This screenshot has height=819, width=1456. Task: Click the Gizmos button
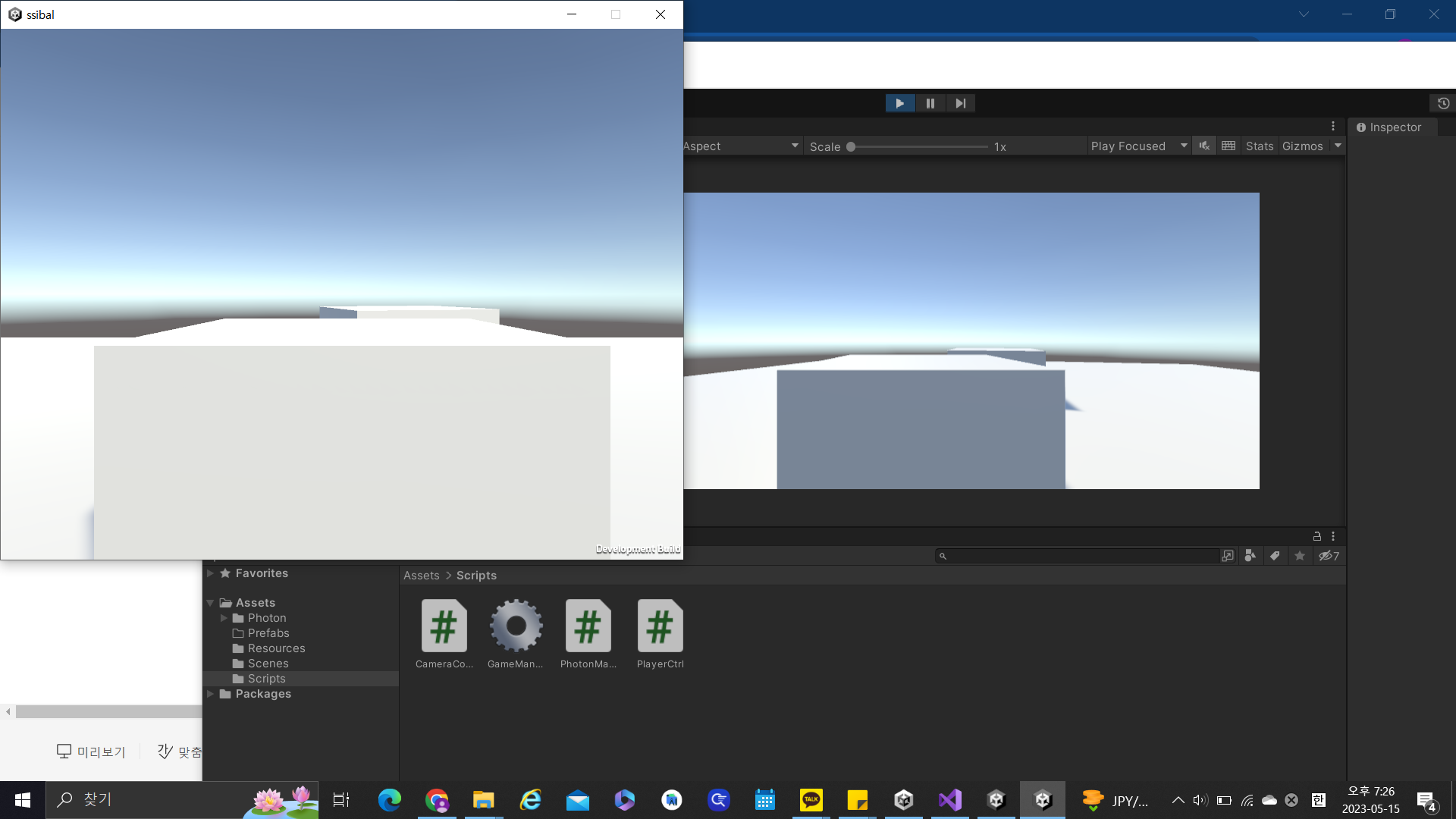point(1302,146)
